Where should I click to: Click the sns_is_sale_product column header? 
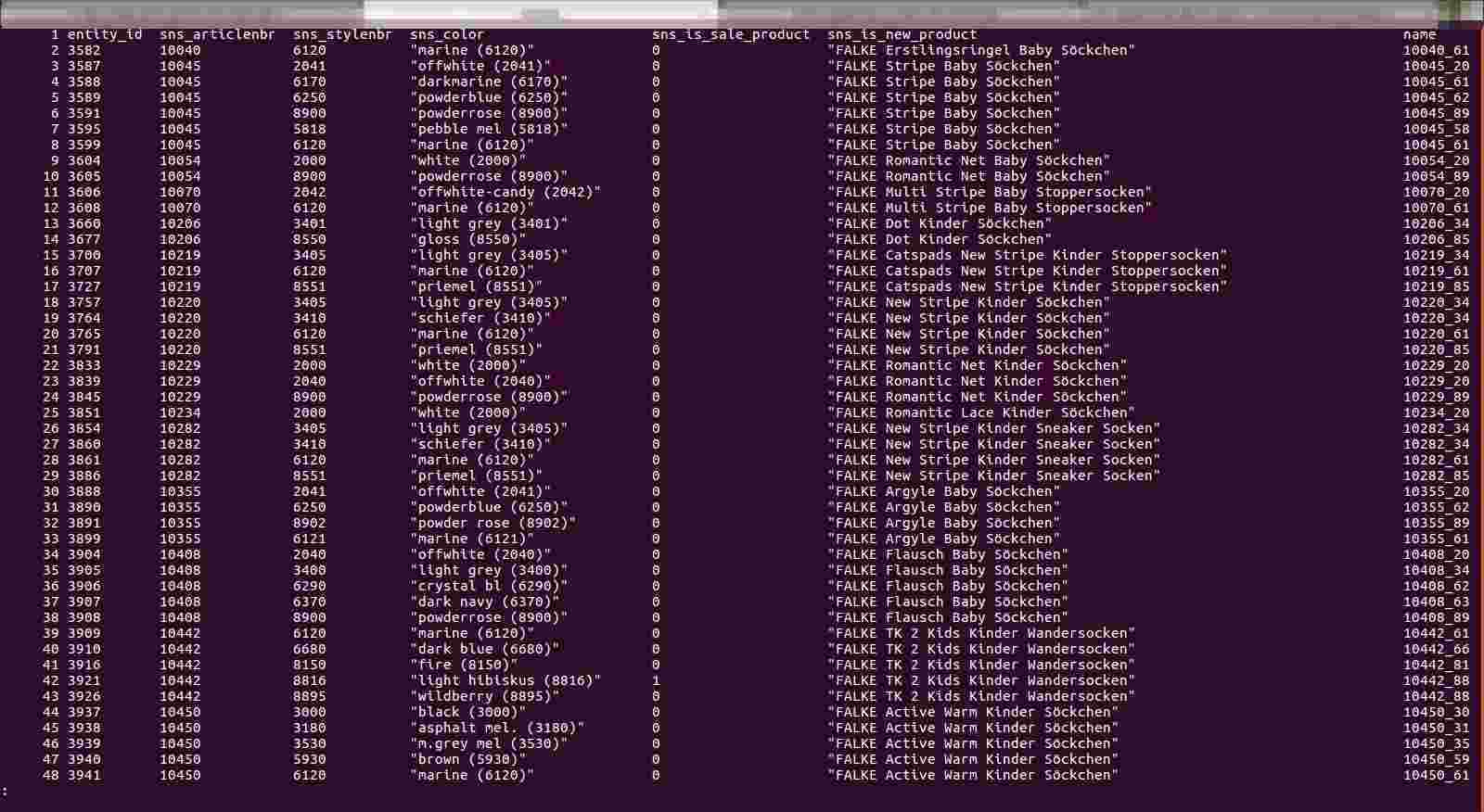[x=731, y=34]
